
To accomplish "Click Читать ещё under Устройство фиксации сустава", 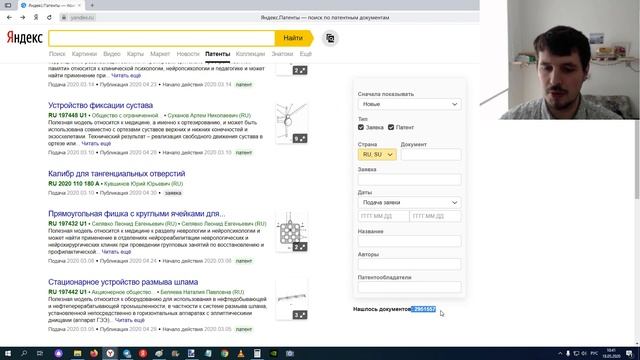I will click(x=96, y=144).
